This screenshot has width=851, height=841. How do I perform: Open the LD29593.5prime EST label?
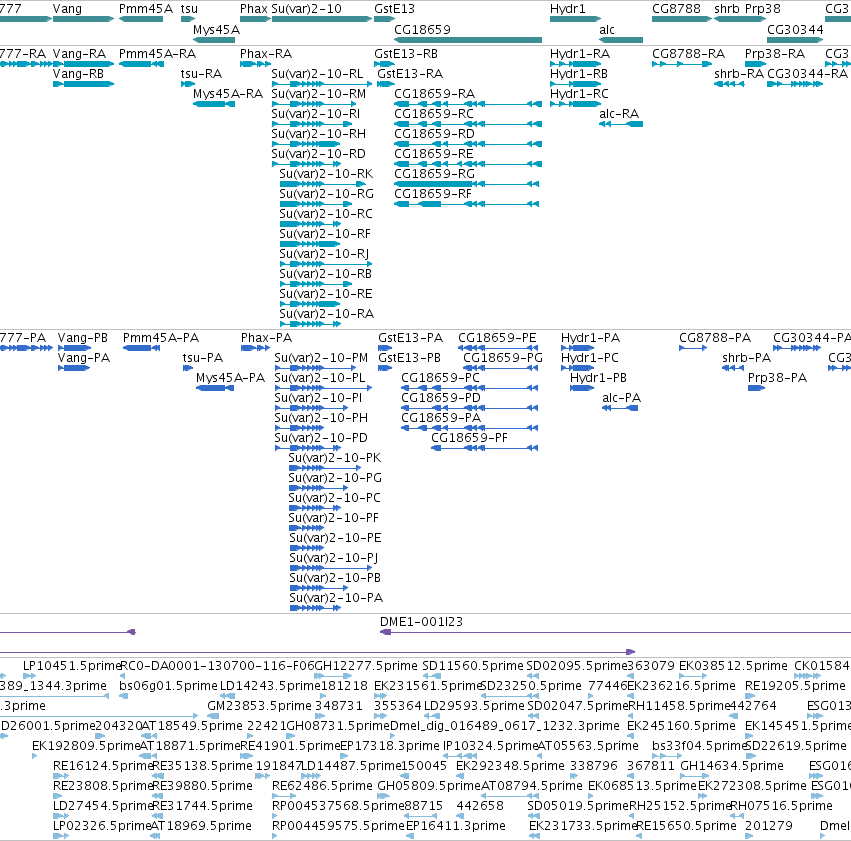point(474,706)
